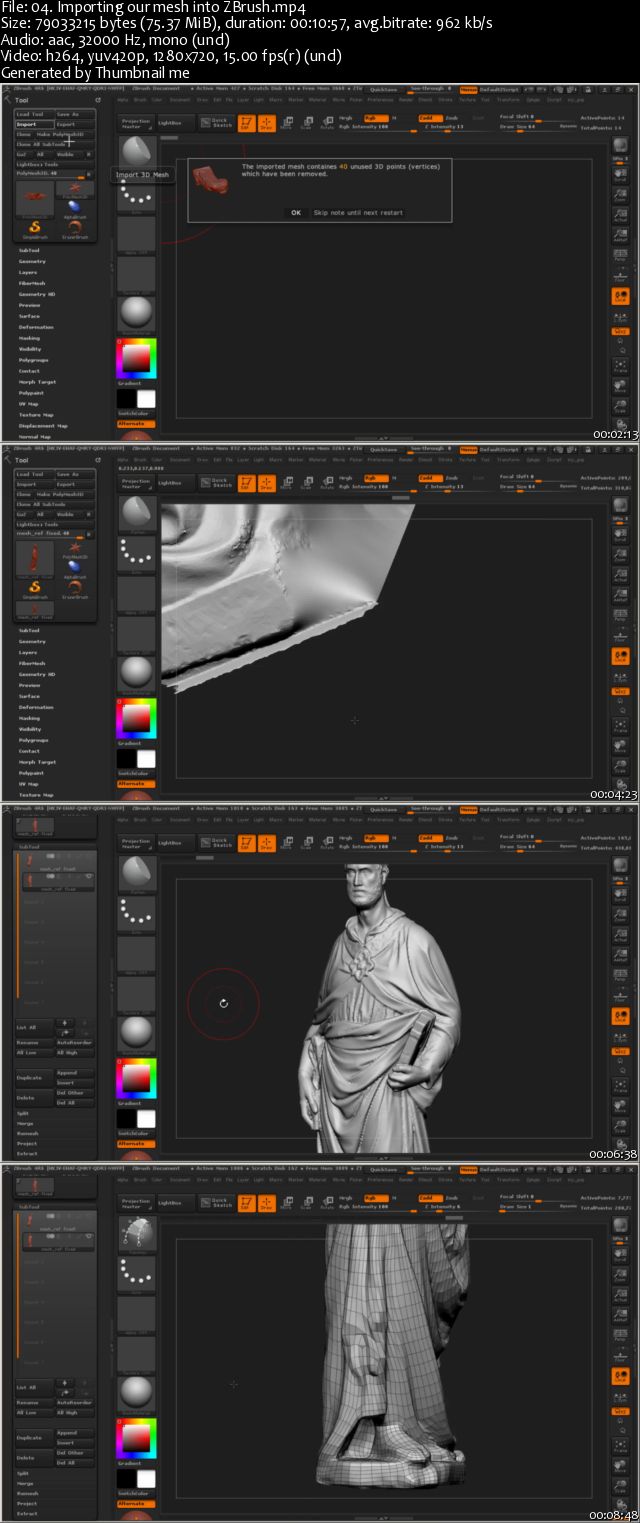Open the Render menu in 00:04:23 frame
The height and width of the screenshot is (1523, 640).
point(407,460)
